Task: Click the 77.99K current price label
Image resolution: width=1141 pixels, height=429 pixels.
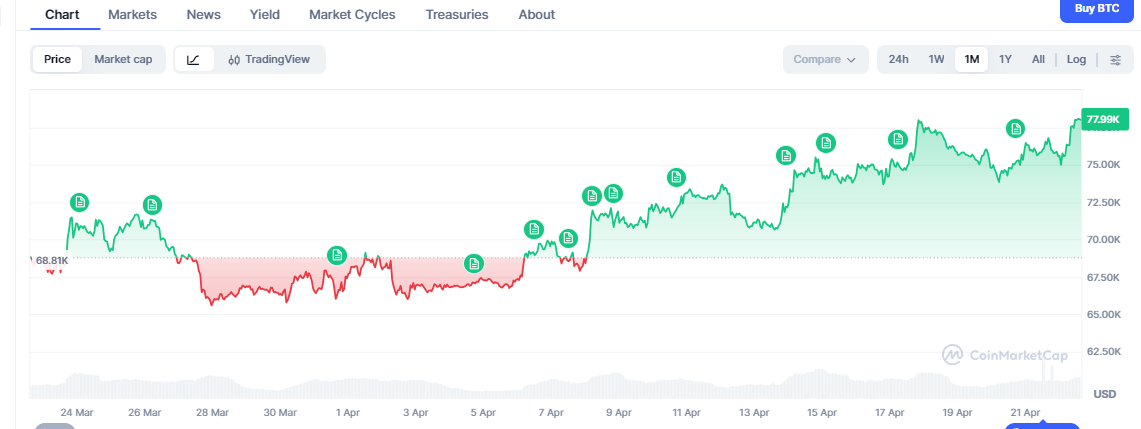Action: click(x=1103, y=120)
